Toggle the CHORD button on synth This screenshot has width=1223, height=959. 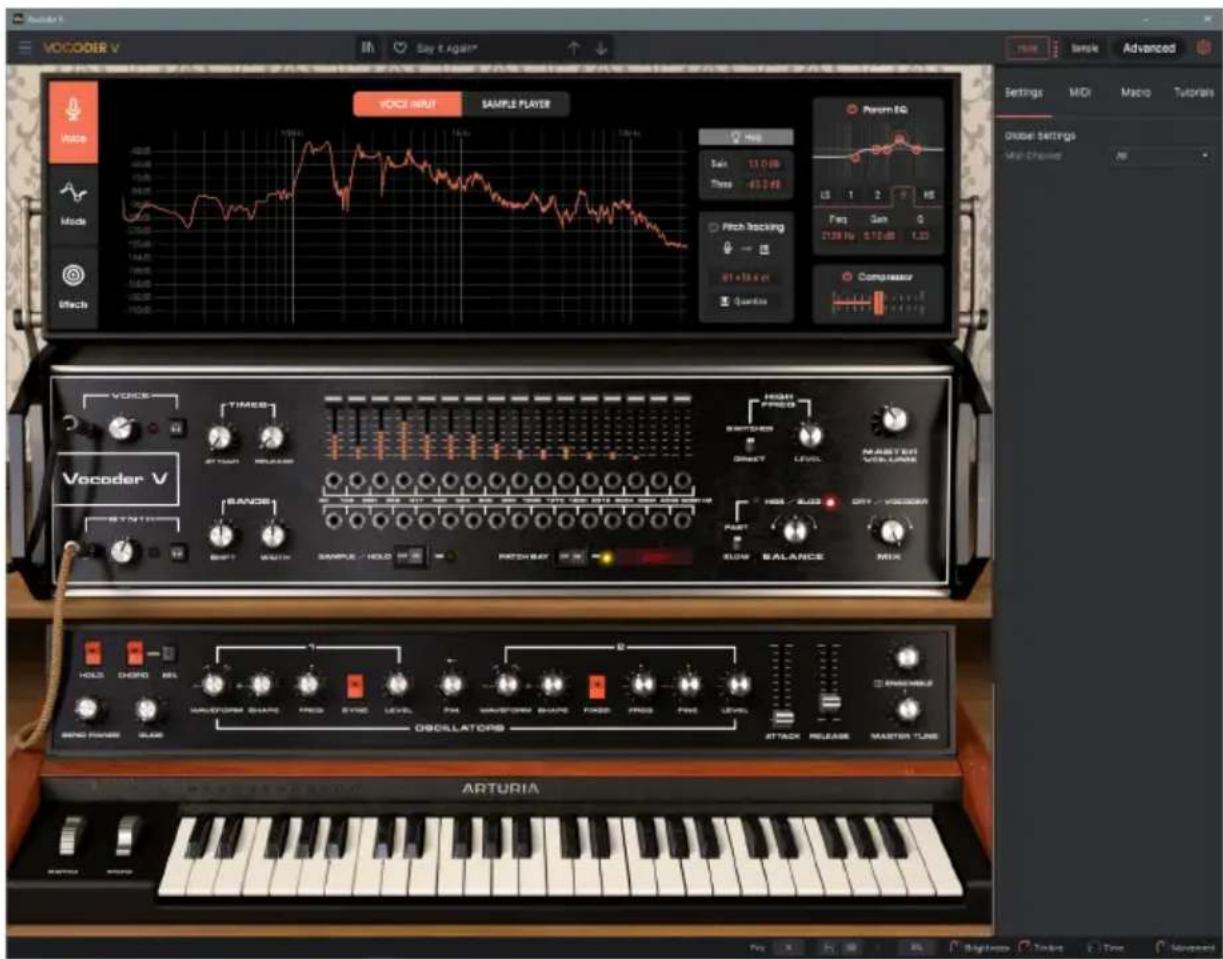tap(134, 653)
